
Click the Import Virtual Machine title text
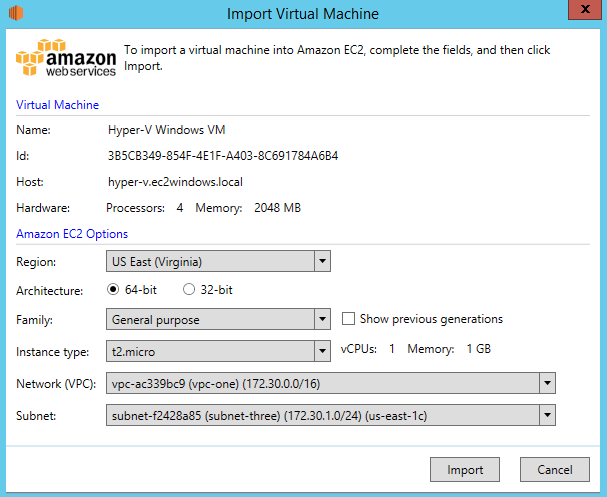303,14
